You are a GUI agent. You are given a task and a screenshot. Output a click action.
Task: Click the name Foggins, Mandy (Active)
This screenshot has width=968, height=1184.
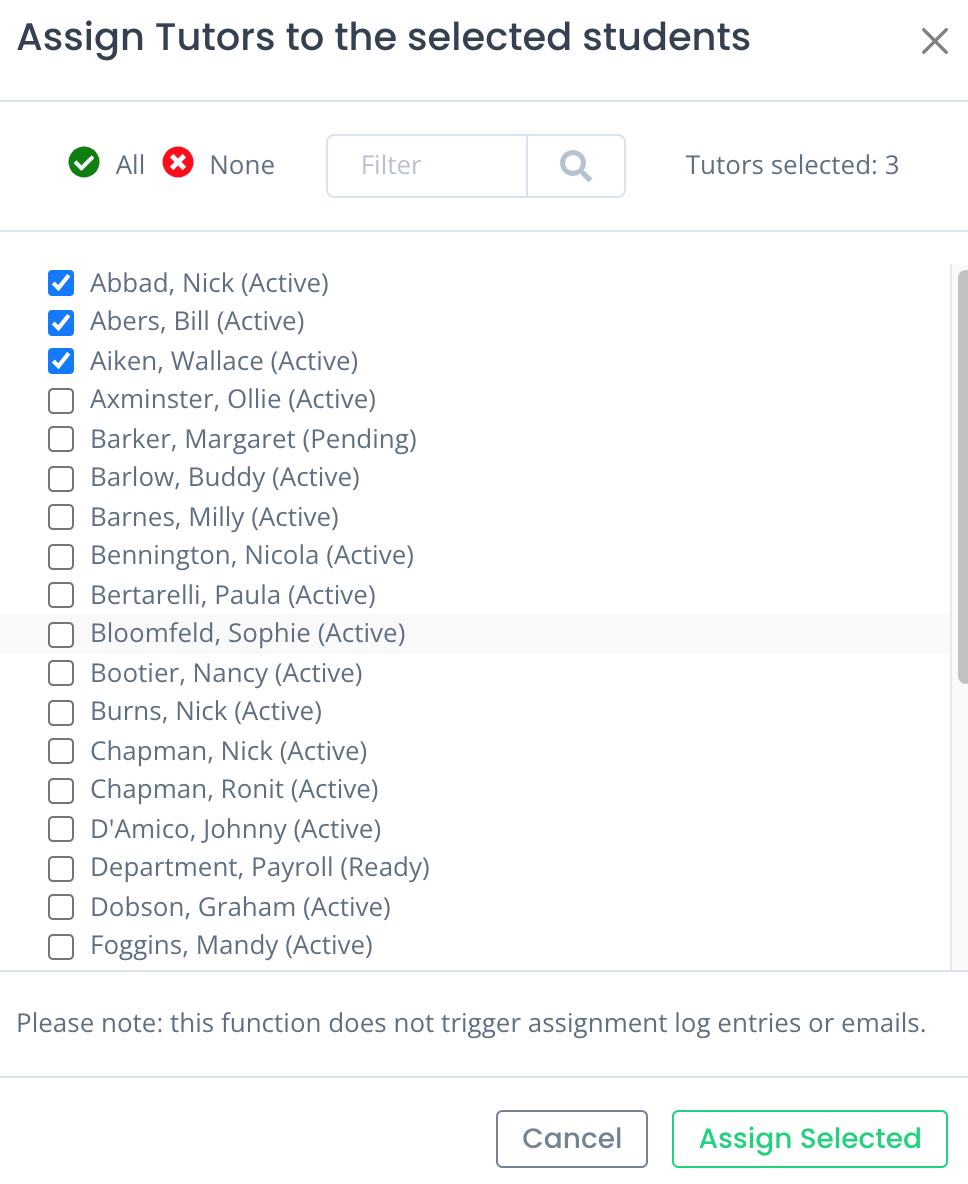(232, 945)
